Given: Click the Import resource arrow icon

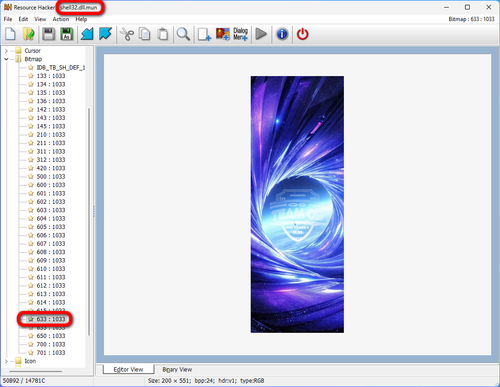Looking at the screenshot, I should tap(87, 34).
